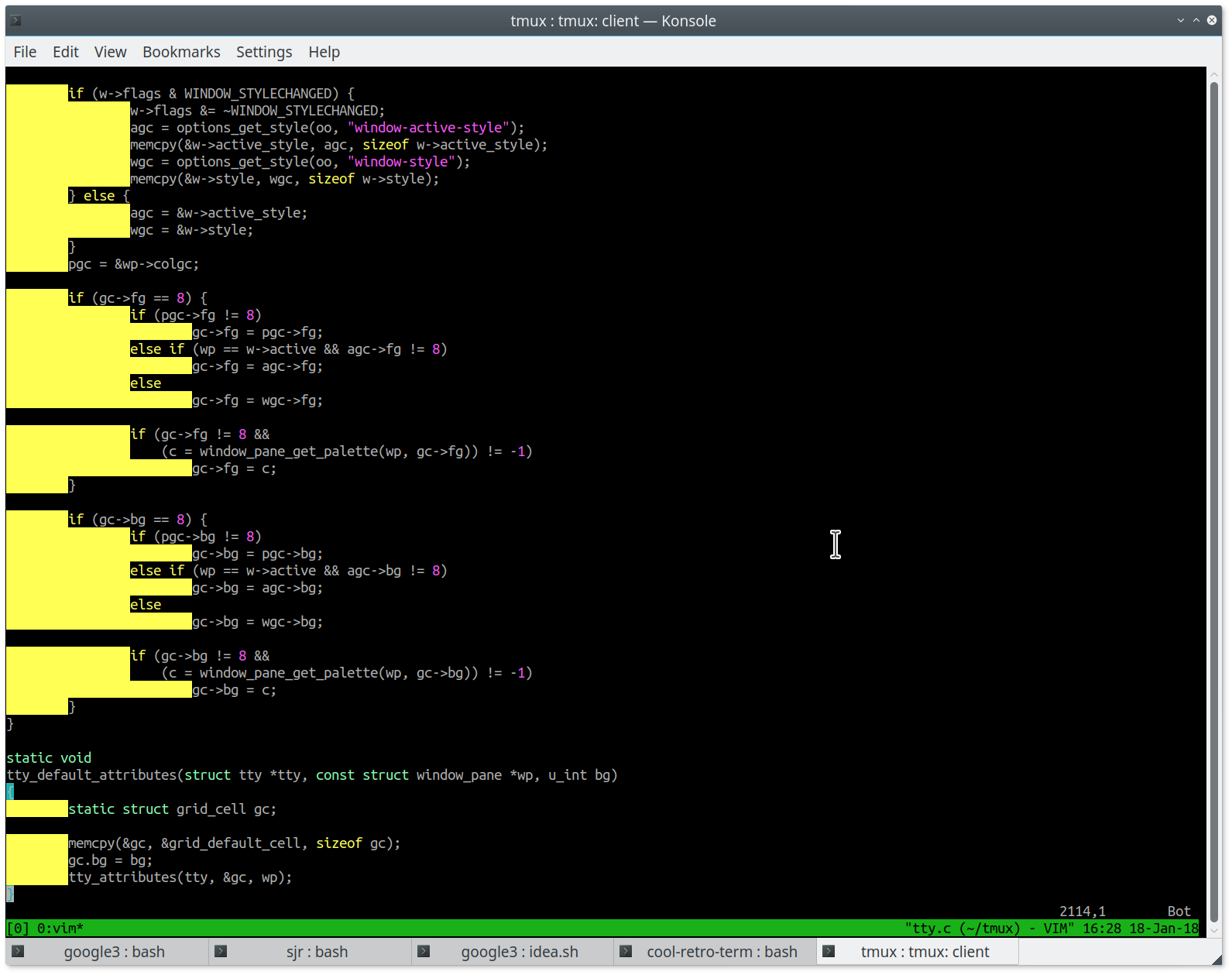Click the '[0] 0:vim*' tmux window entry

(x=45, y=929)
